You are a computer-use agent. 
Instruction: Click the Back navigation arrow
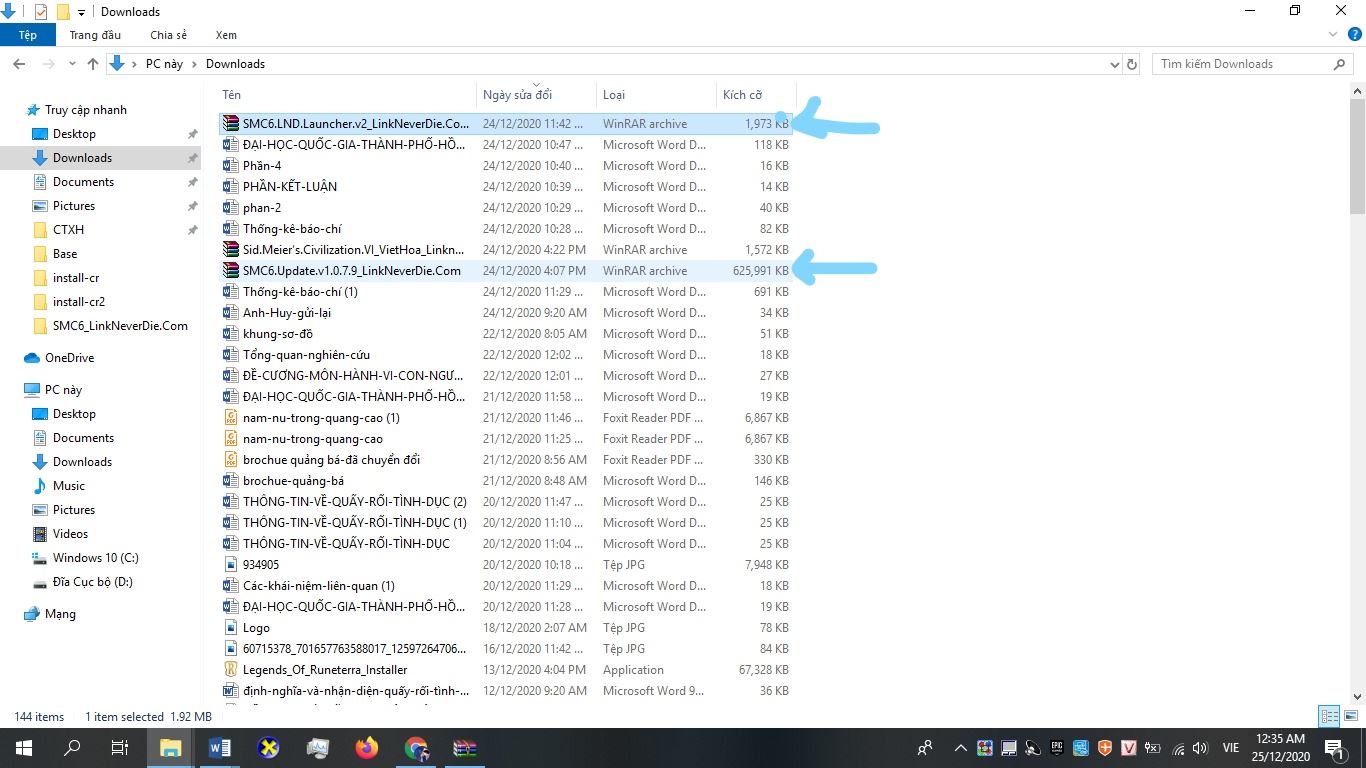pos(19,64)
